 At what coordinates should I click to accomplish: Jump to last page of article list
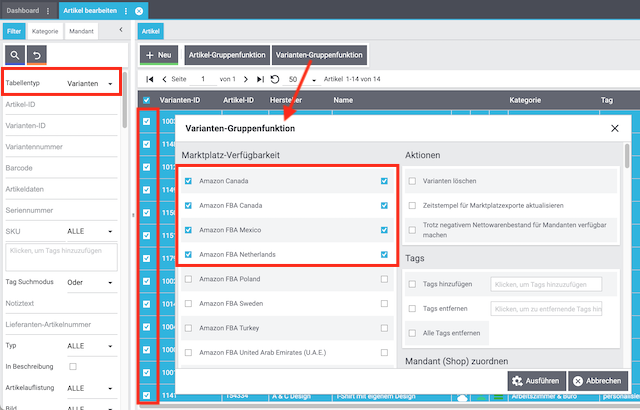pyautogui.click(x=259, y=79)
